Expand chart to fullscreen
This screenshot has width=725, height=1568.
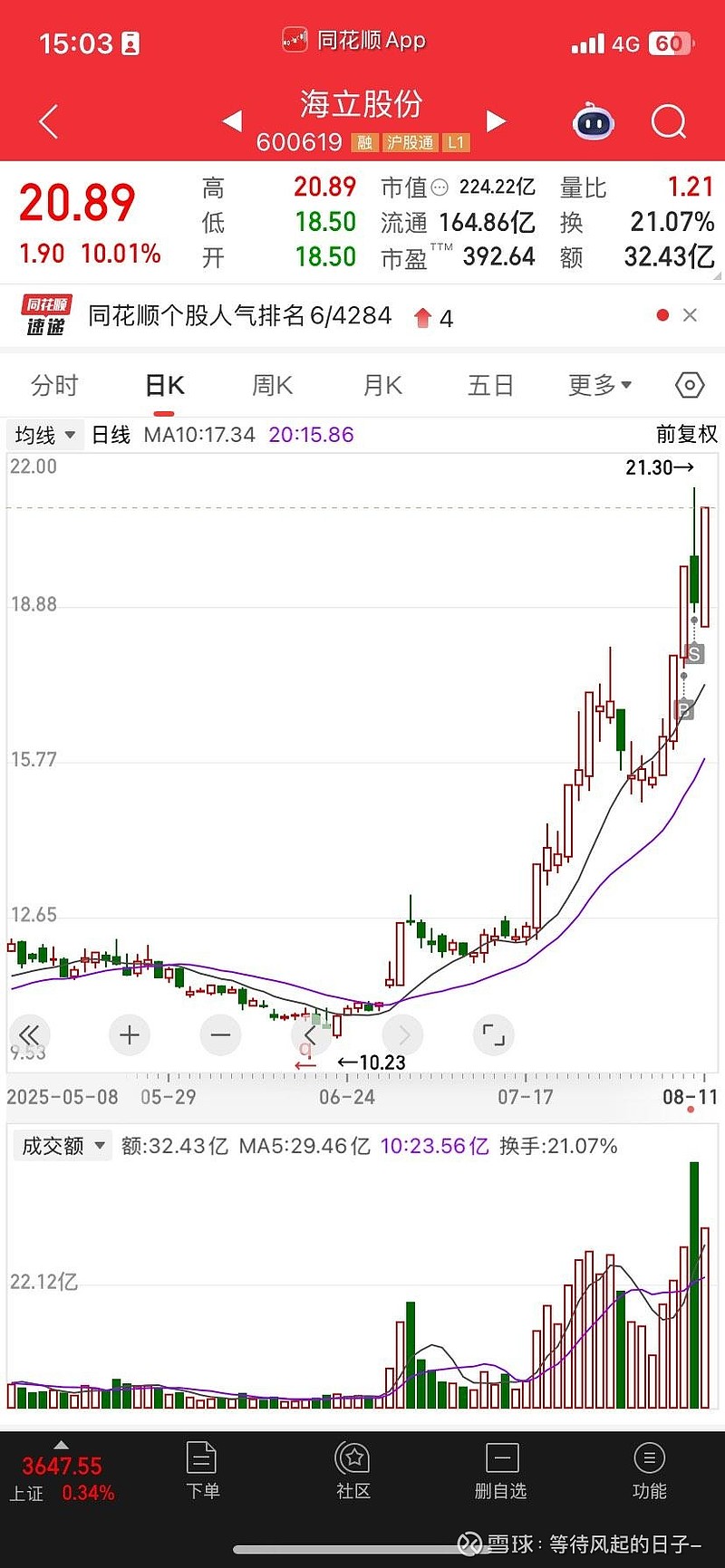click(494, 1034)
